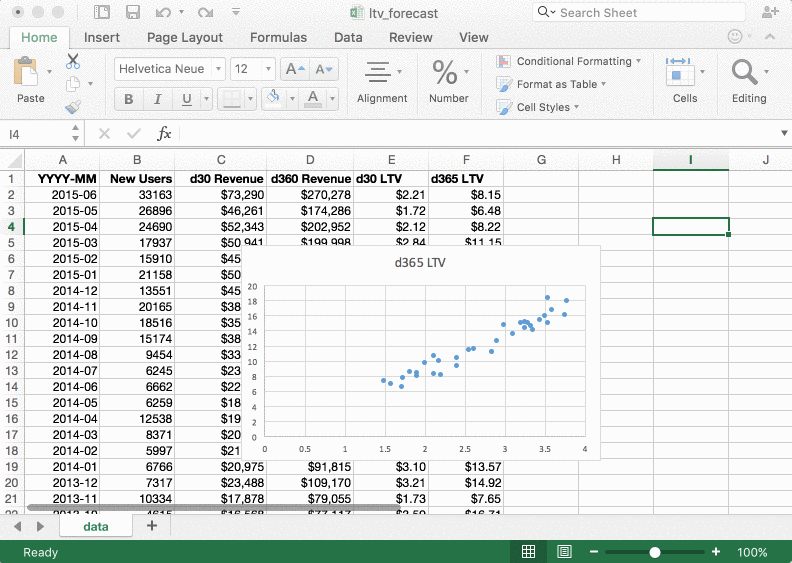The height and width of the screenshot is (563, 792).
Task: Expand the fill color arrow
Action: click(292, 99)
